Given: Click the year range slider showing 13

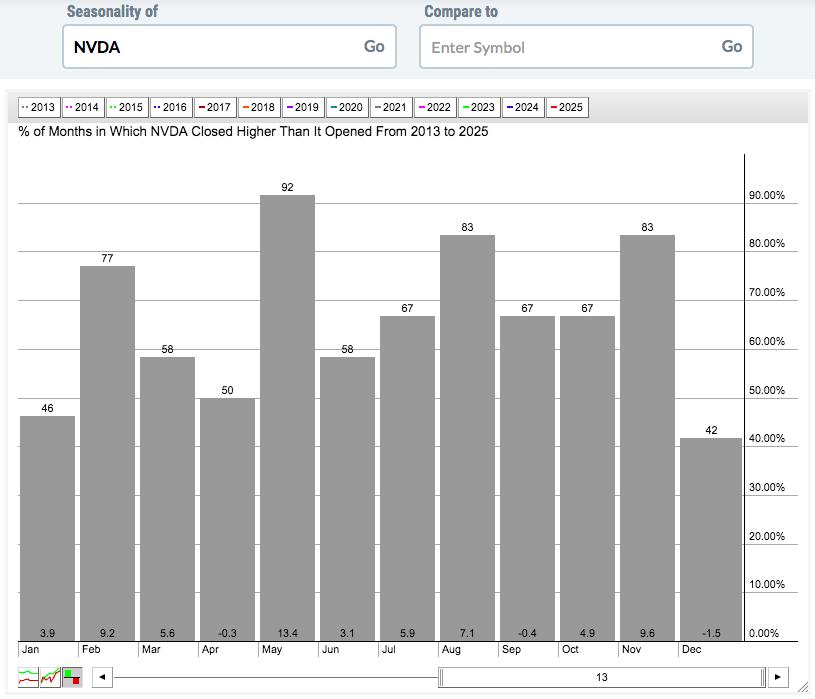Looking at the screenshot, I should coord(602,677).
